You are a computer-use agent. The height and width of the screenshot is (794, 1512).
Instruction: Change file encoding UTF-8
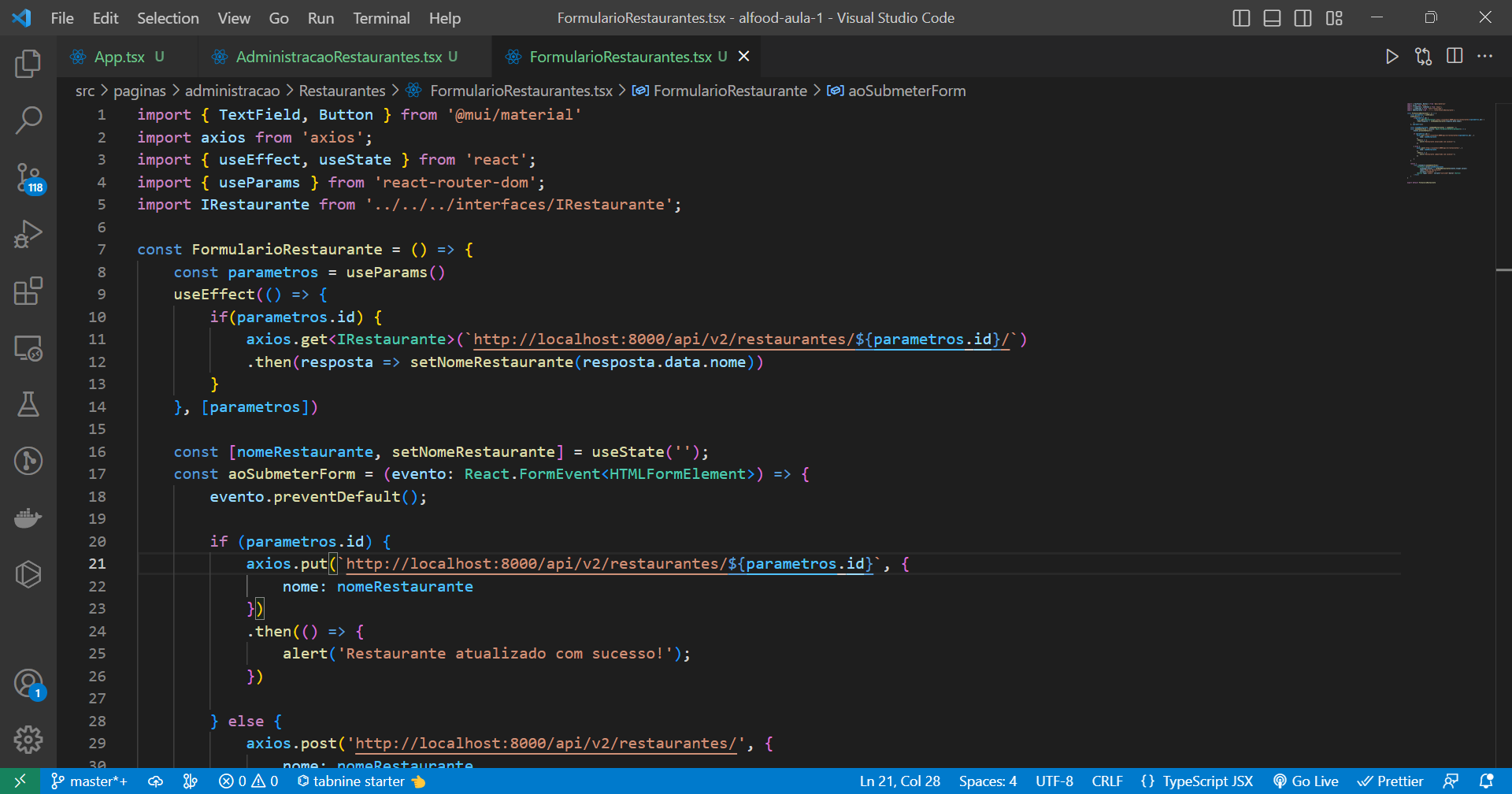tap(1054, 781)
